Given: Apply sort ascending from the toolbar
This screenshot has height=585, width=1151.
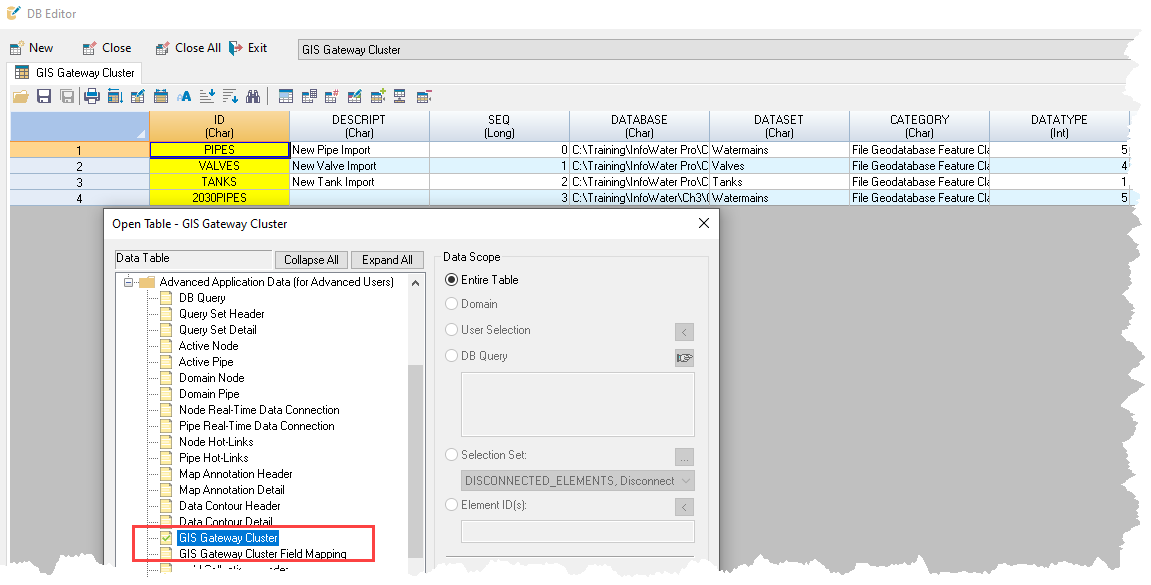Looking at the screenshot, I should [206, 95].
